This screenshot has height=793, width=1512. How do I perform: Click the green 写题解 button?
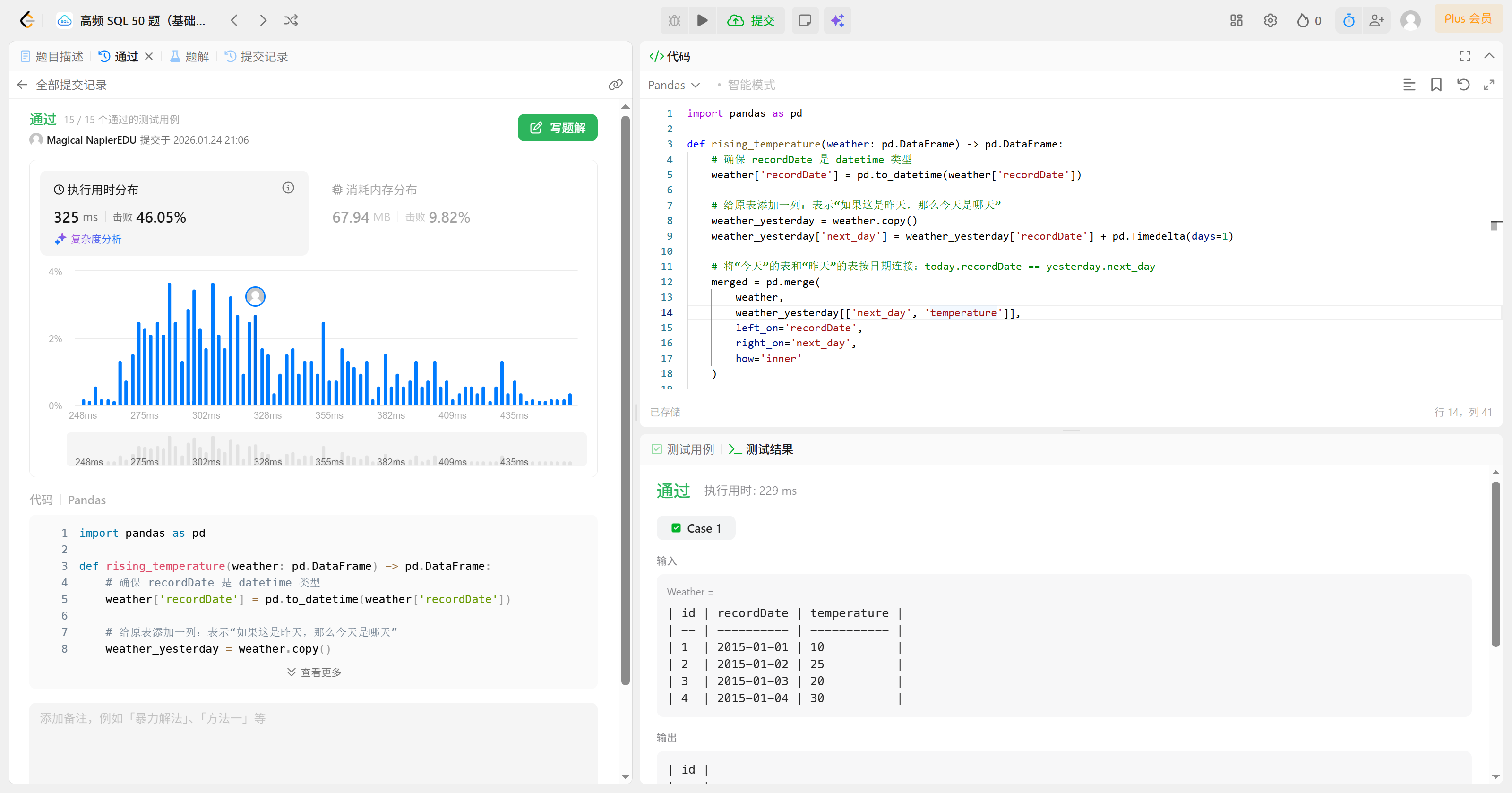[557, 128]
